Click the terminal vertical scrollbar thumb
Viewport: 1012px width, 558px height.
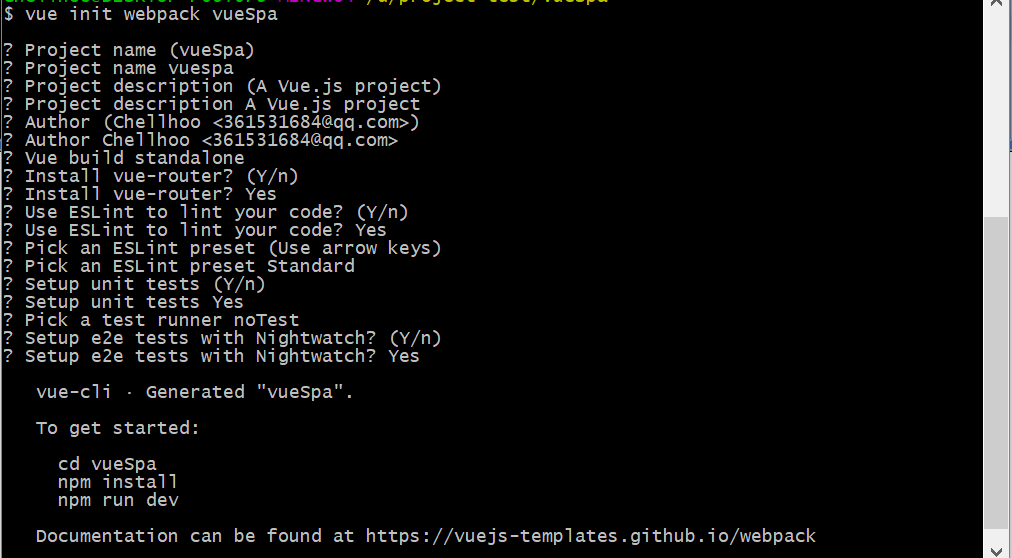(x=995, y=370)
